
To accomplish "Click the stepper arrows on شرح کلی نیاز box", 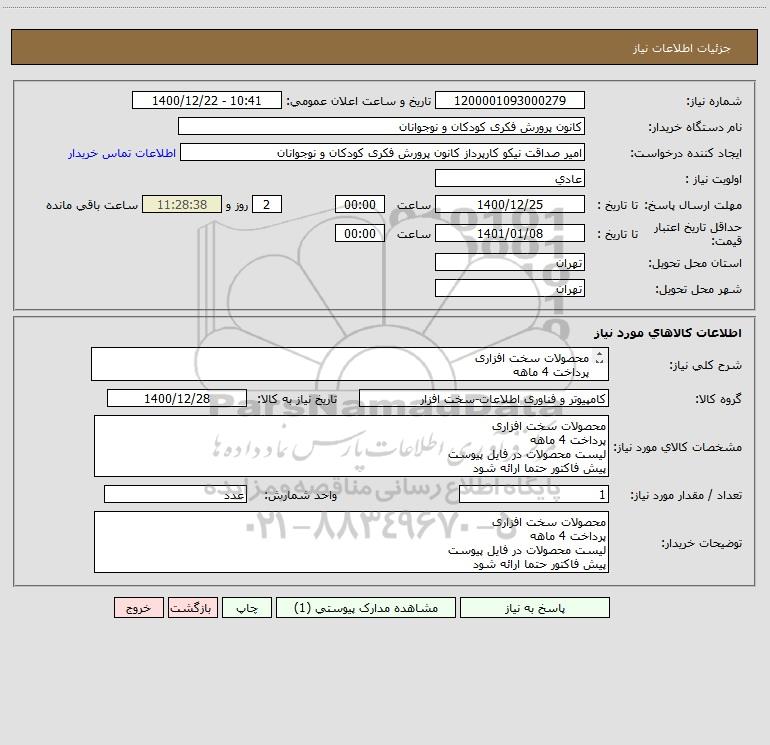I will tap(599, 359).
